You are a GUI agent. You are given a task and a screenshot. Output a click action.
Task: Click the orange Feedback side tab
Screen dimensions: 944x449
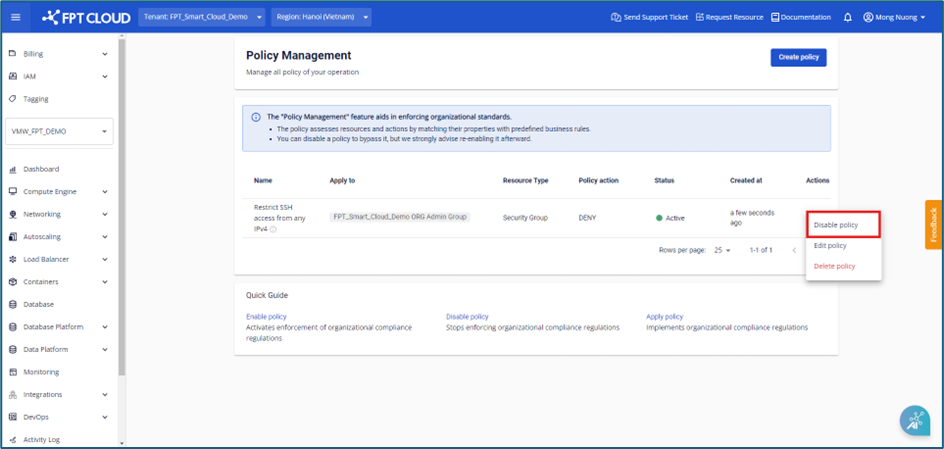933,225
